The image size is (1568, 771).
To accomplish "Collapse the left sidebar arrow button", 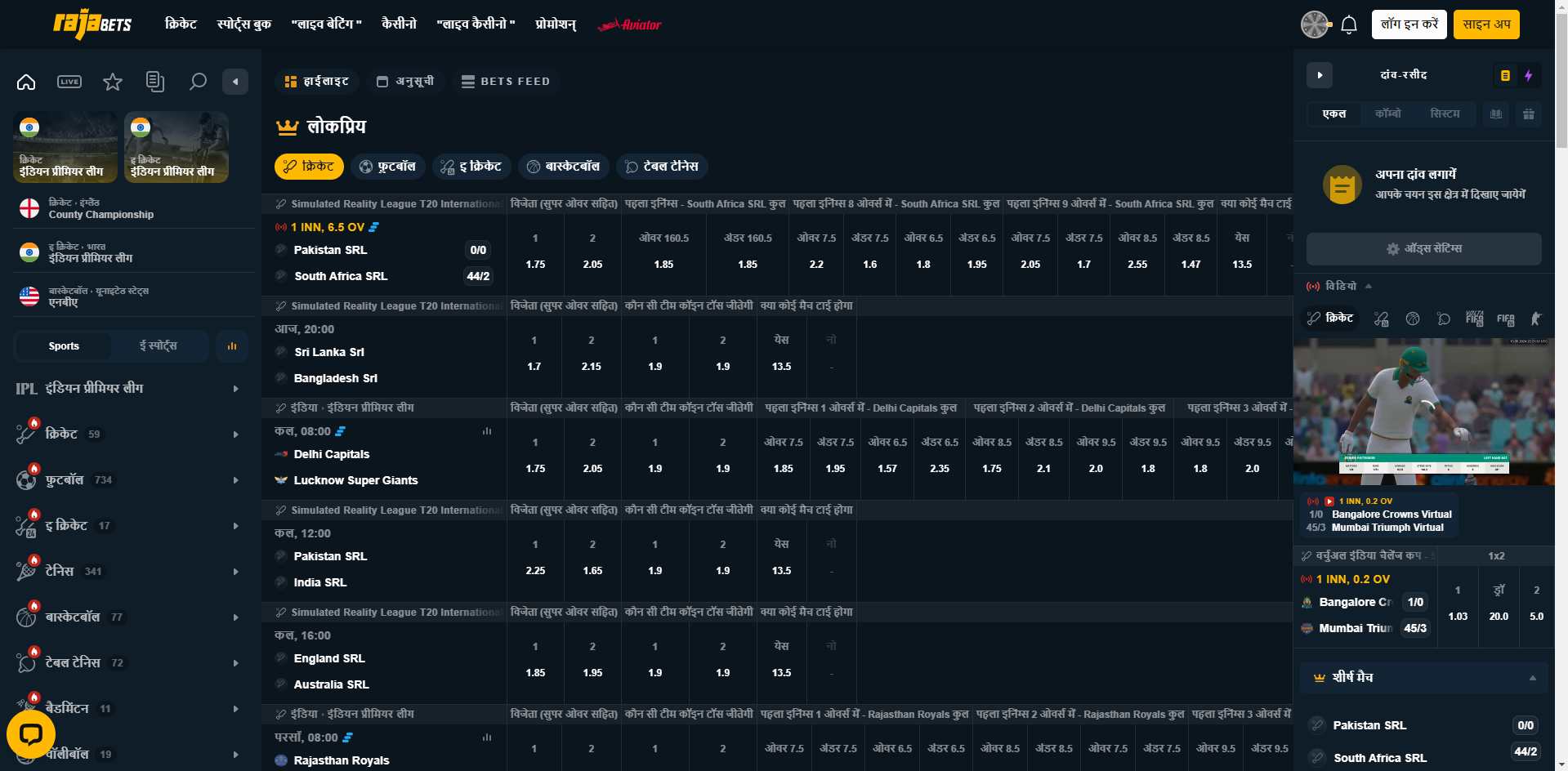I will click(x=235, y=82).
